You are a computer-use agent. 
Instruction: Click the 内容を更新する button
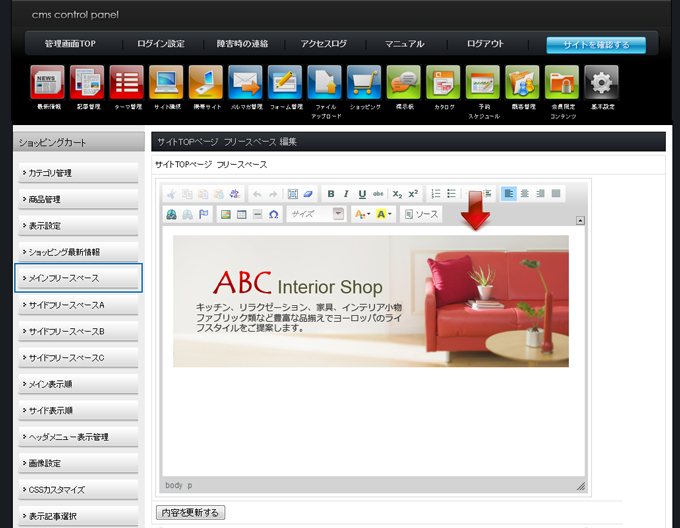pyautogui.click(x=191, y=512)
